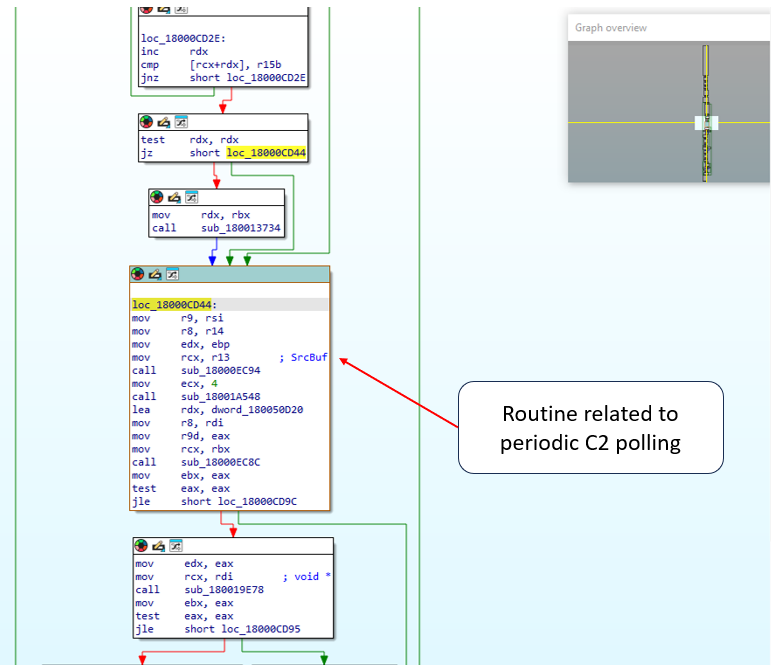Screen dimensions: 771x665
Task: Click the loc_18000CD44: label line
Action: pos(174,304)
